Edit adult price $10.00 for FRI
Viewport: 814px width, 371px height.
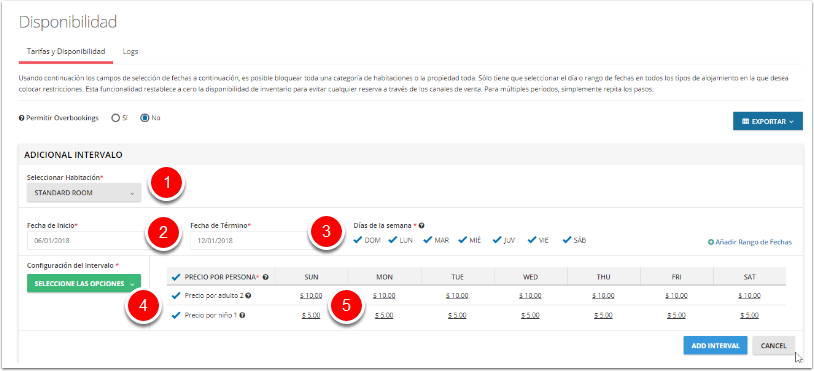(676, 296)
